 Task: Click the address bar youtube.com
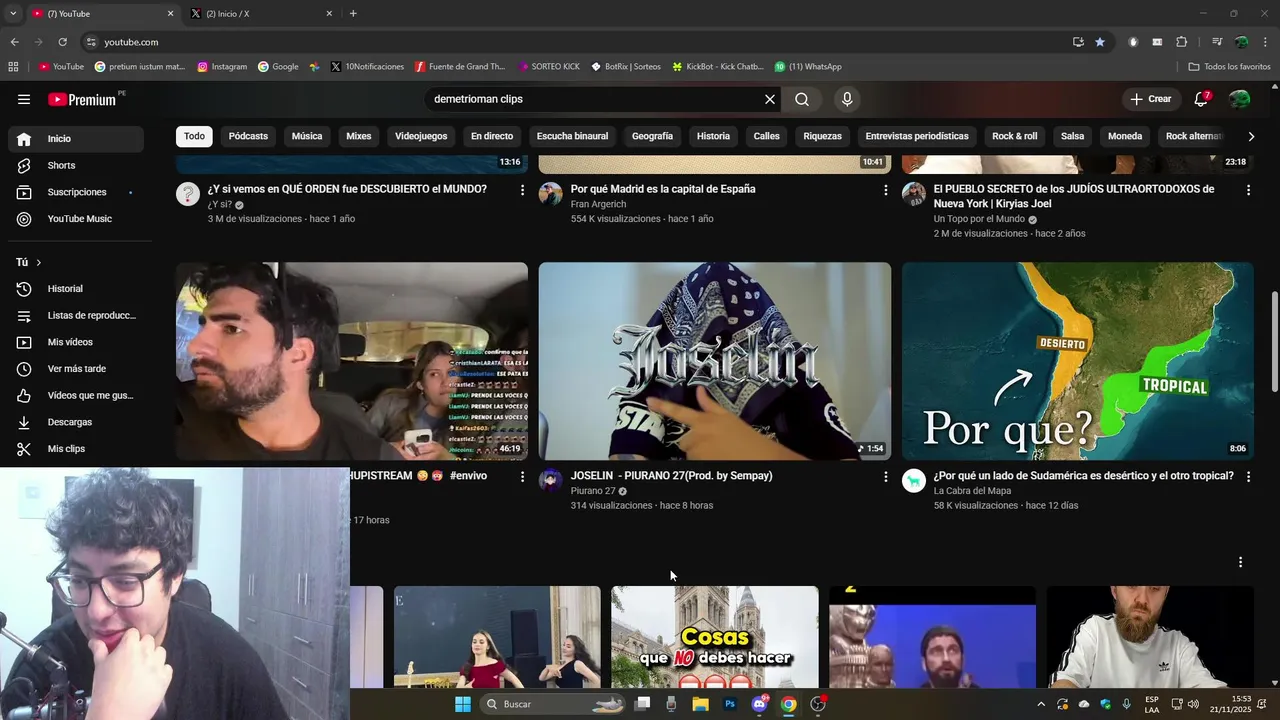(x=131, y=42)
